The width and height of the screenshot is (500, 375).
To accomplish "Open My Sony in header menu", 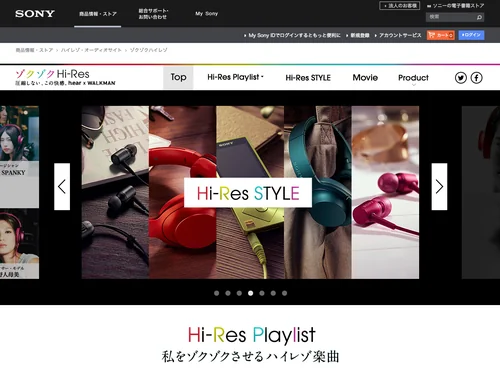I will [x=207, y=14].
